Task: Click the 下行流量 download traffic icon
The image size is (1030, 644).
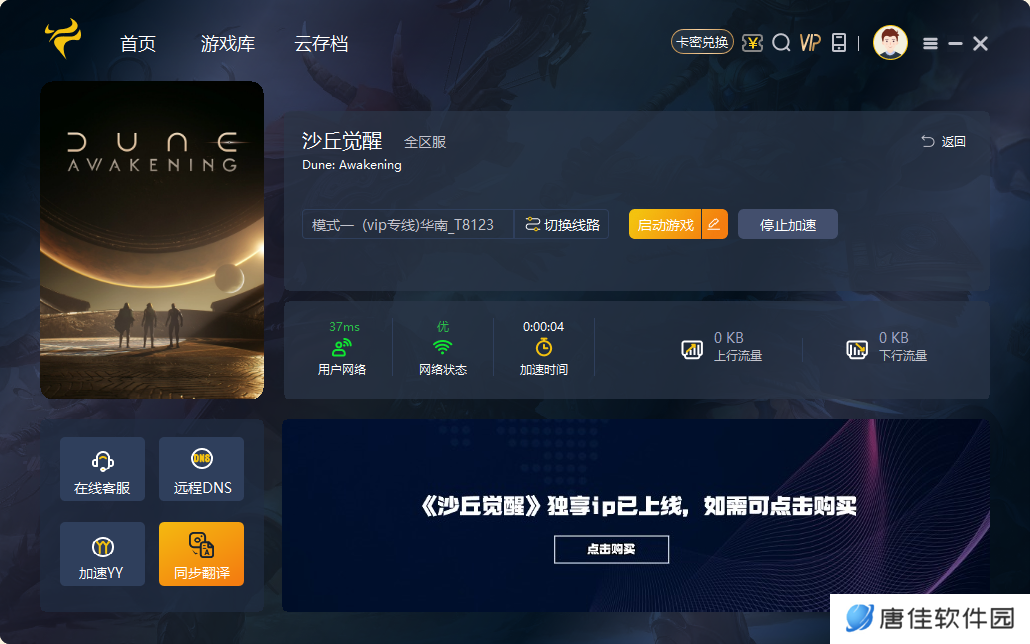Action: (857, 349)
